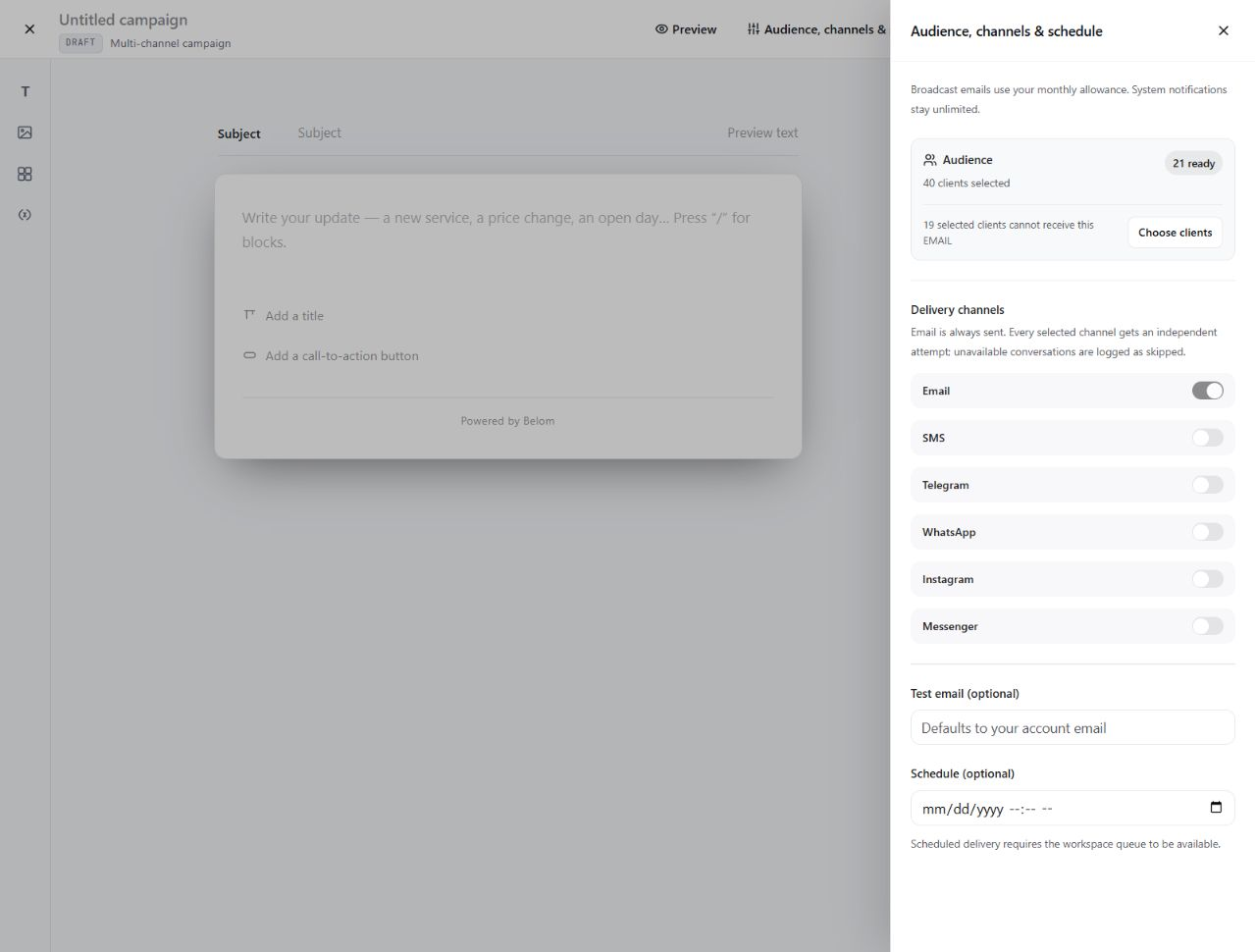This screenshot has height=952, width=1256.
Task: Click Add a call-to-action button
Action: (331, 356)
